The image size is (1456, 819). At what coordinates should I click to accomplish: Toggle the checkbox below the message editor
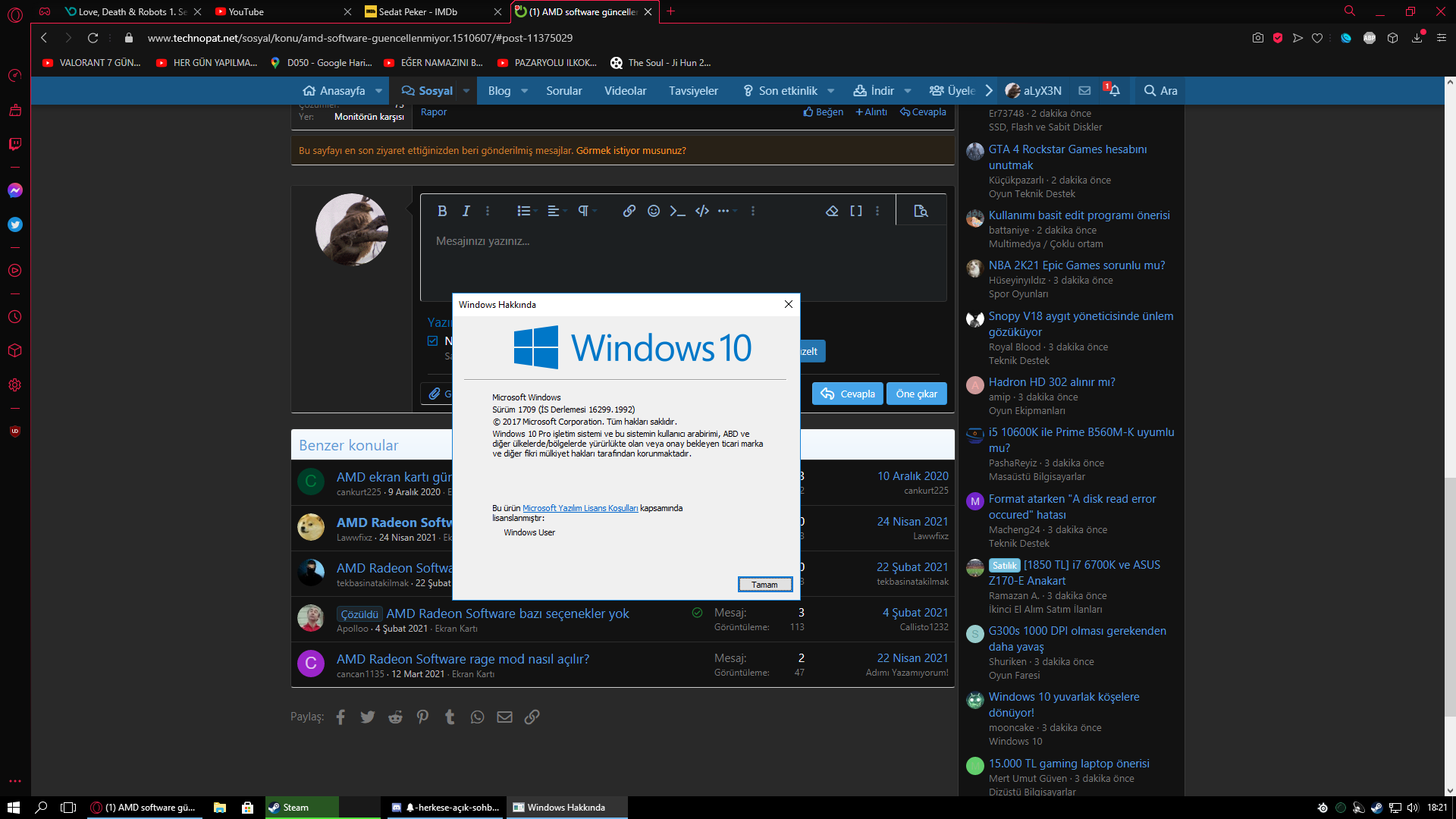(x=433, y=341)
